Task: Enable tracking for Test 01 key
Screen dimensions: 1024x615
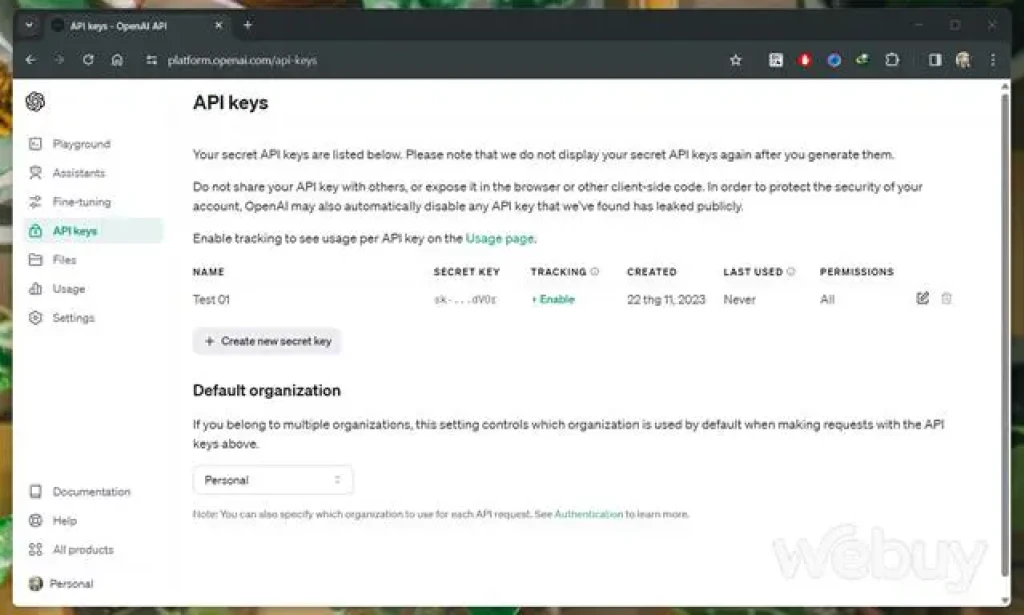Action: [x=553, y=299]
